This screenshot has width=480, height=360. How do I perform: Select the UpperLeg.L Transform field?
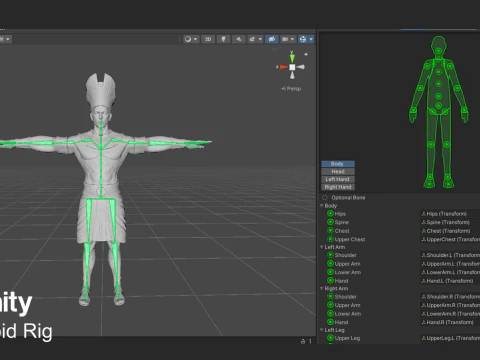pos(450,338)
